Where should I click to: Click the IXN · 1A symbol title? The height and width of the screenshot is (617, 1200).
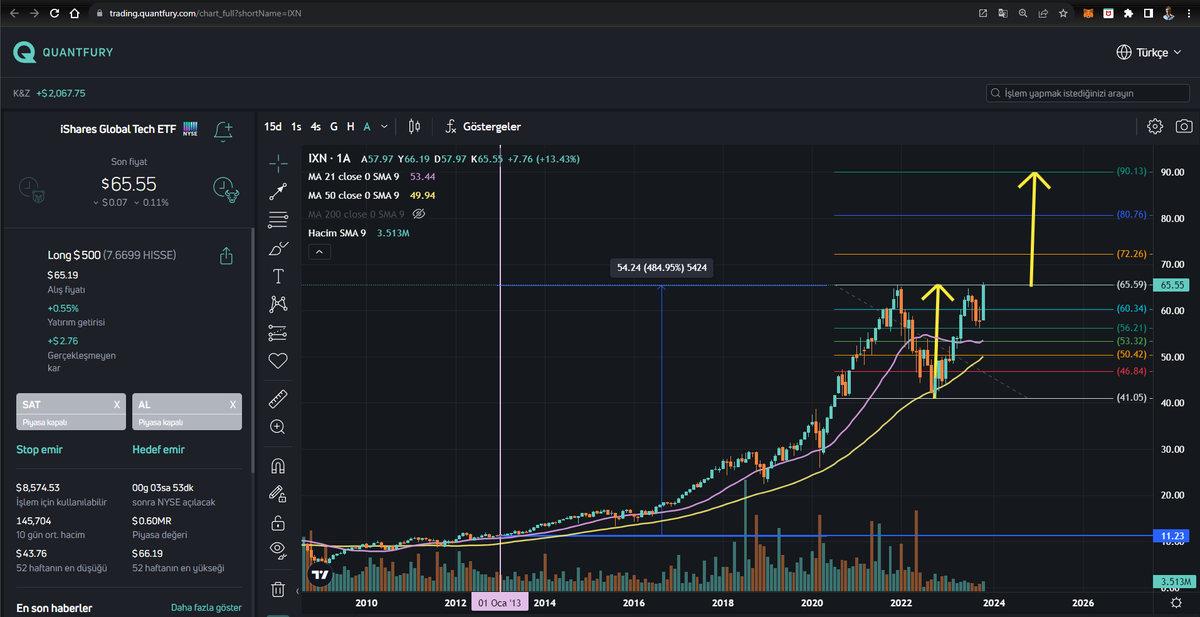330,158
